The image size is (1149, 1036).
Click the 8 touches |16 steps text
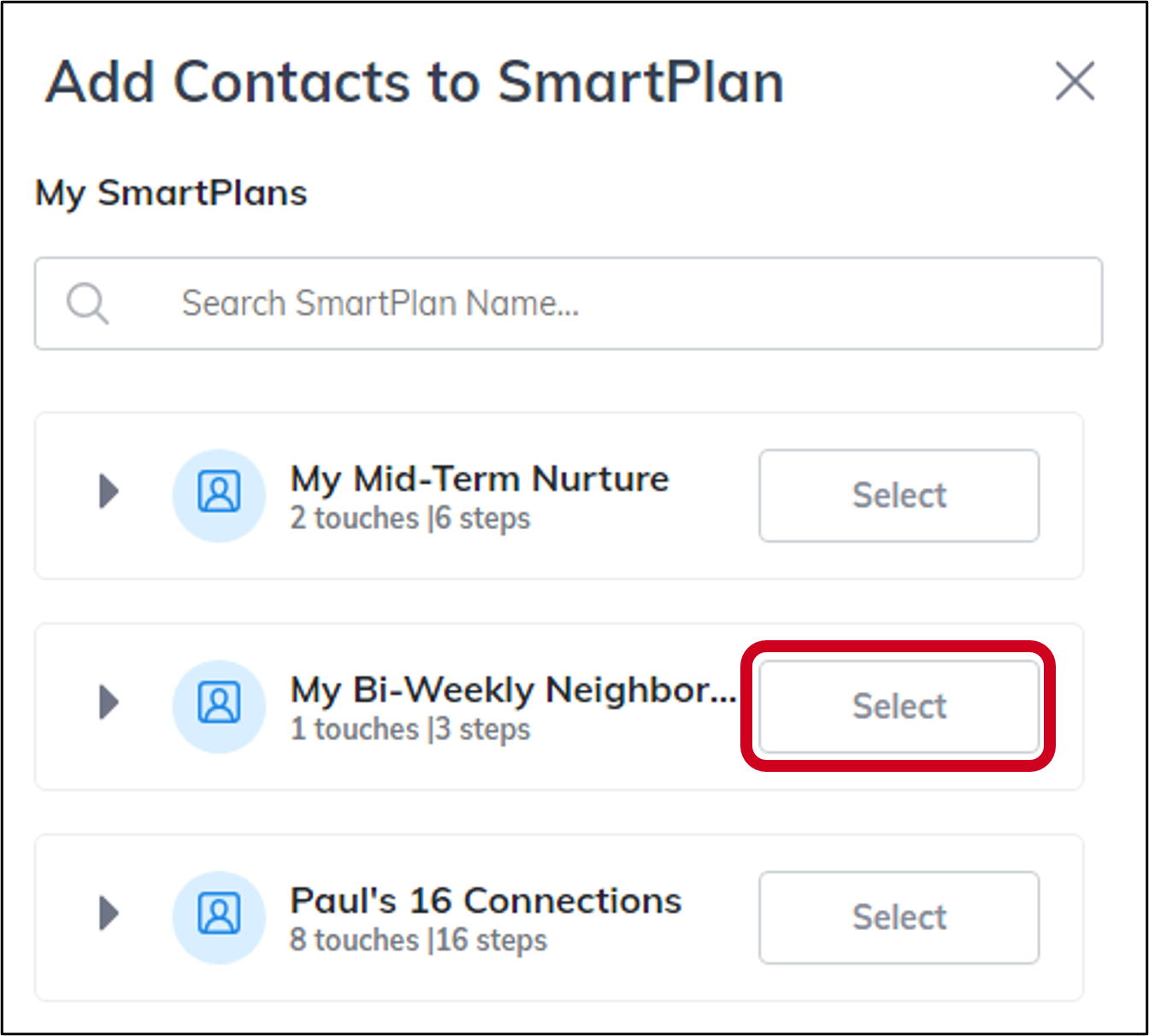point(418,940)
